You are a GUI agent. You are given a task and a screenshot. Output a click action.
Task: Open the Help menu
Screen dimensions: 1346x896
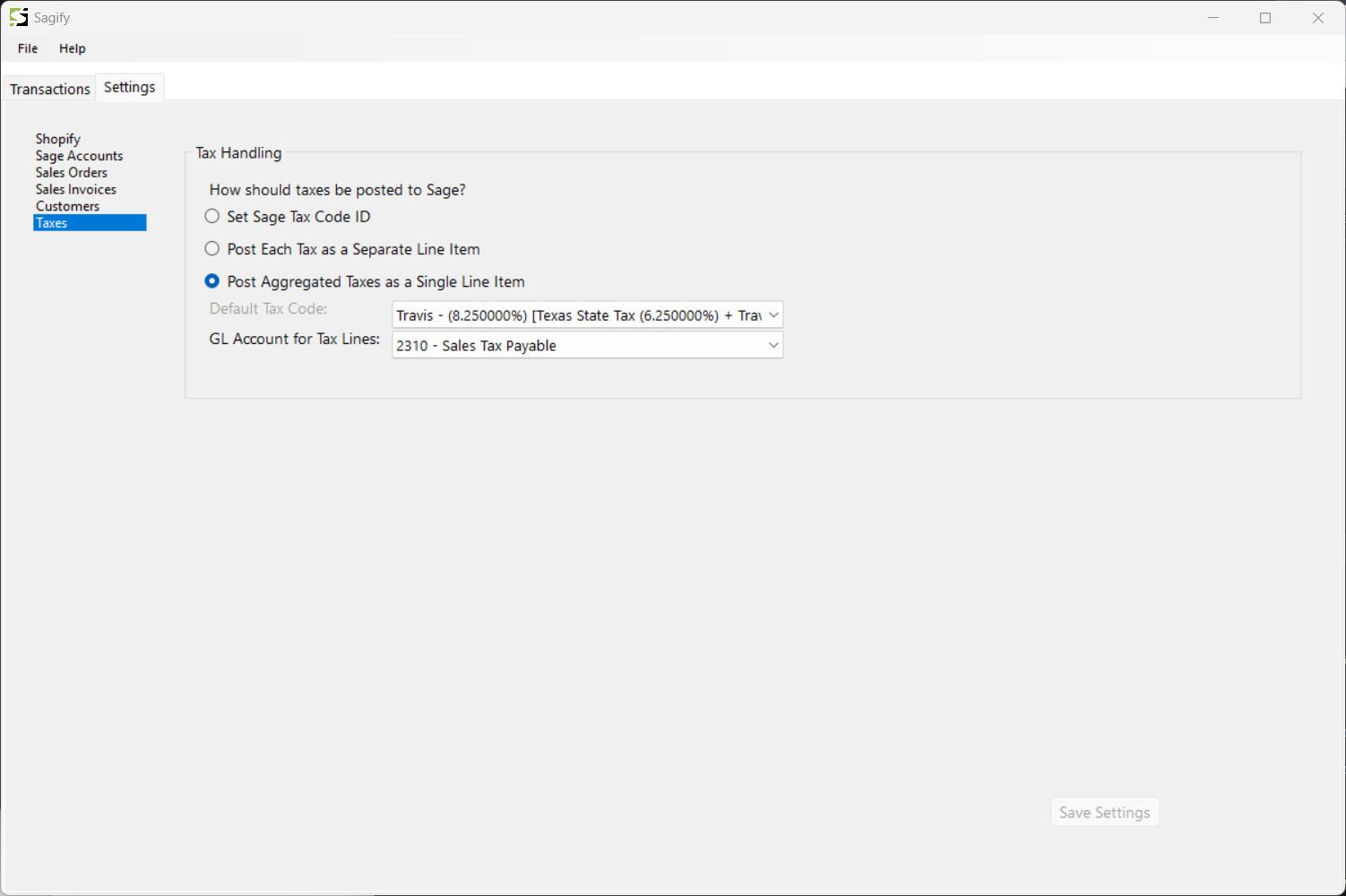tap(73, 48)
